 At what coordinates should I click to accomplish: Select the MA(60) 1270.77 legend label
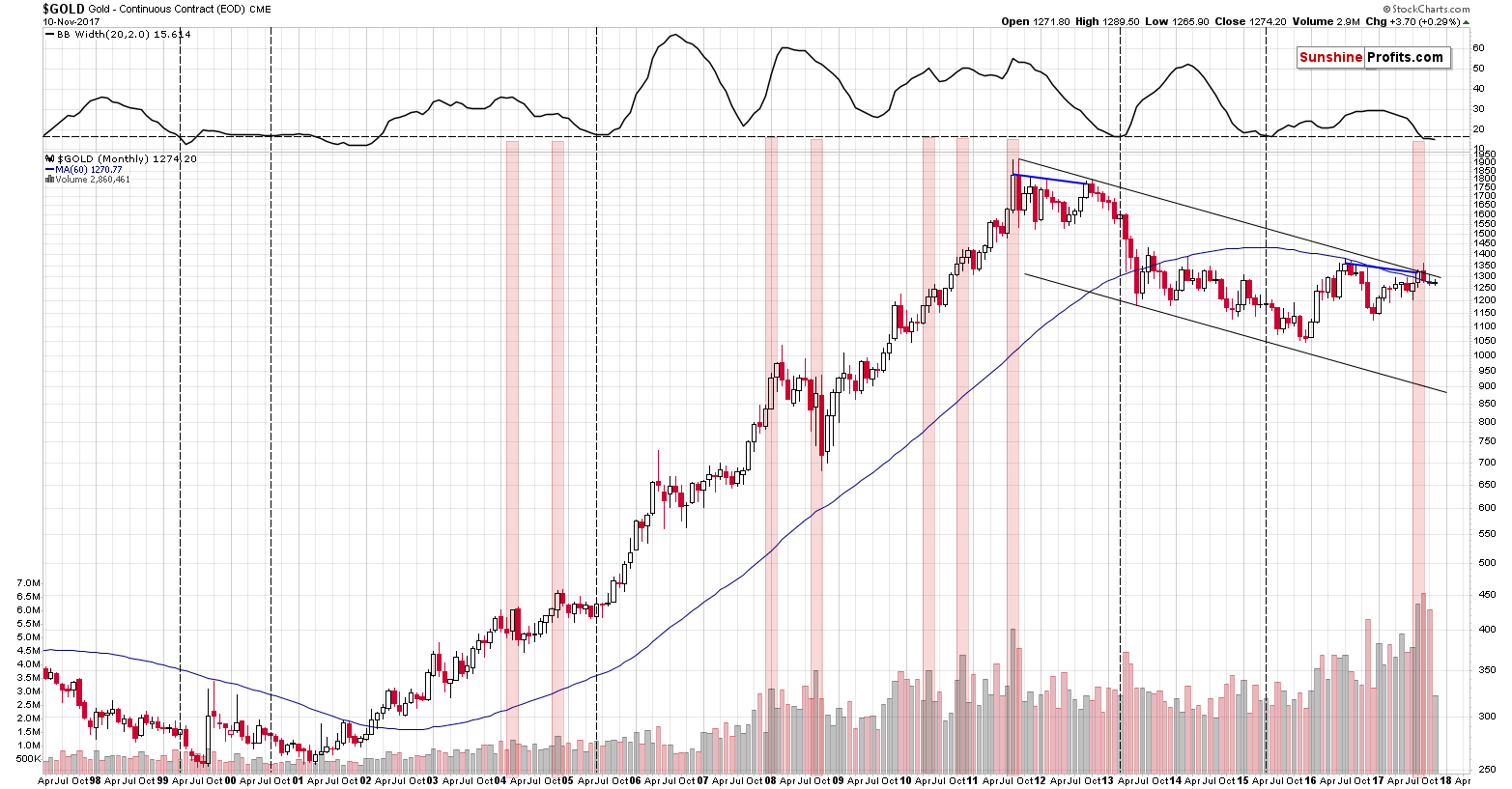pos(89,170)
